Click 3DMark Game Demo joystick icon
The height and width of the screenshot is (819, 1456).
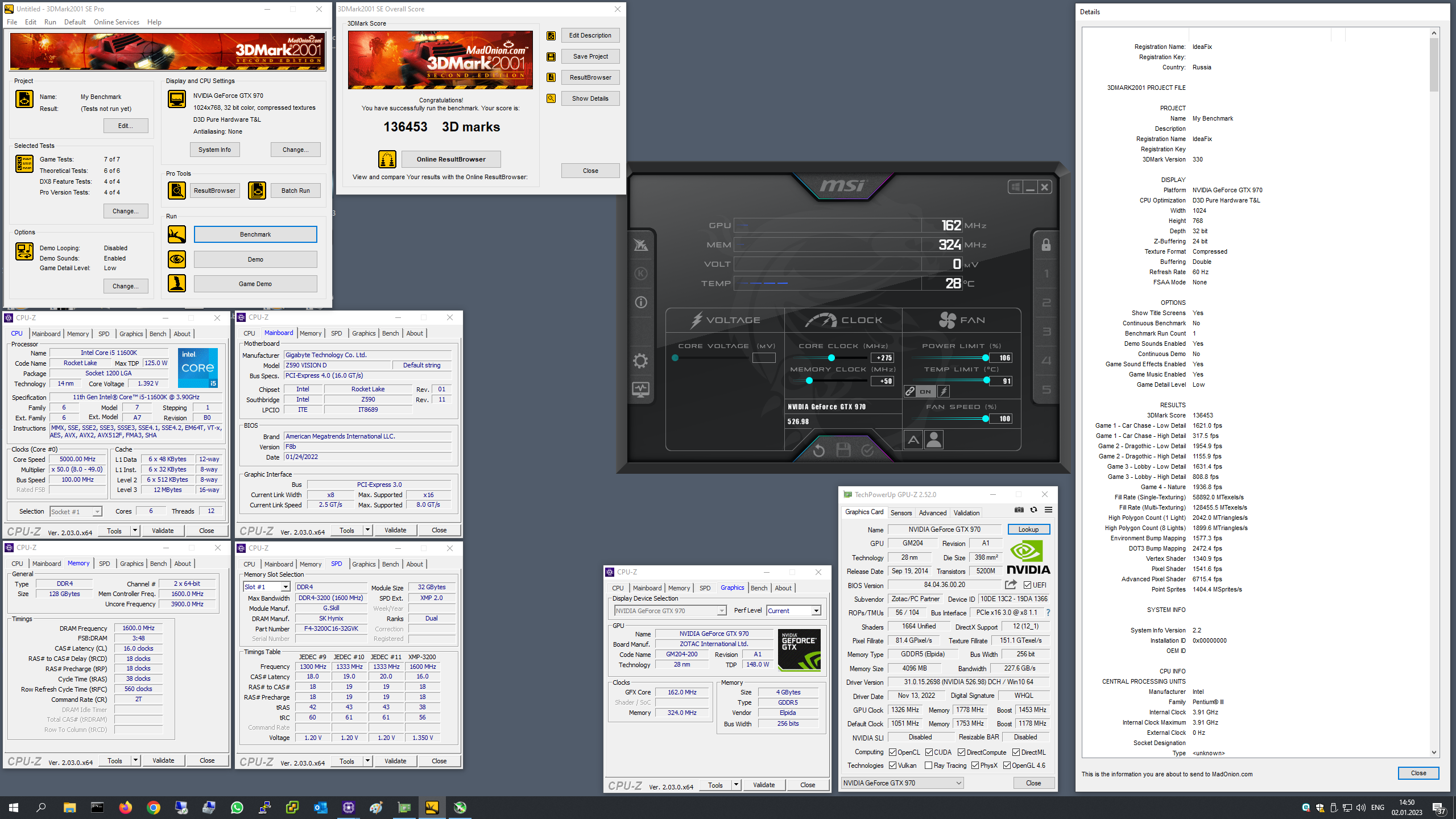click(177, 283)
